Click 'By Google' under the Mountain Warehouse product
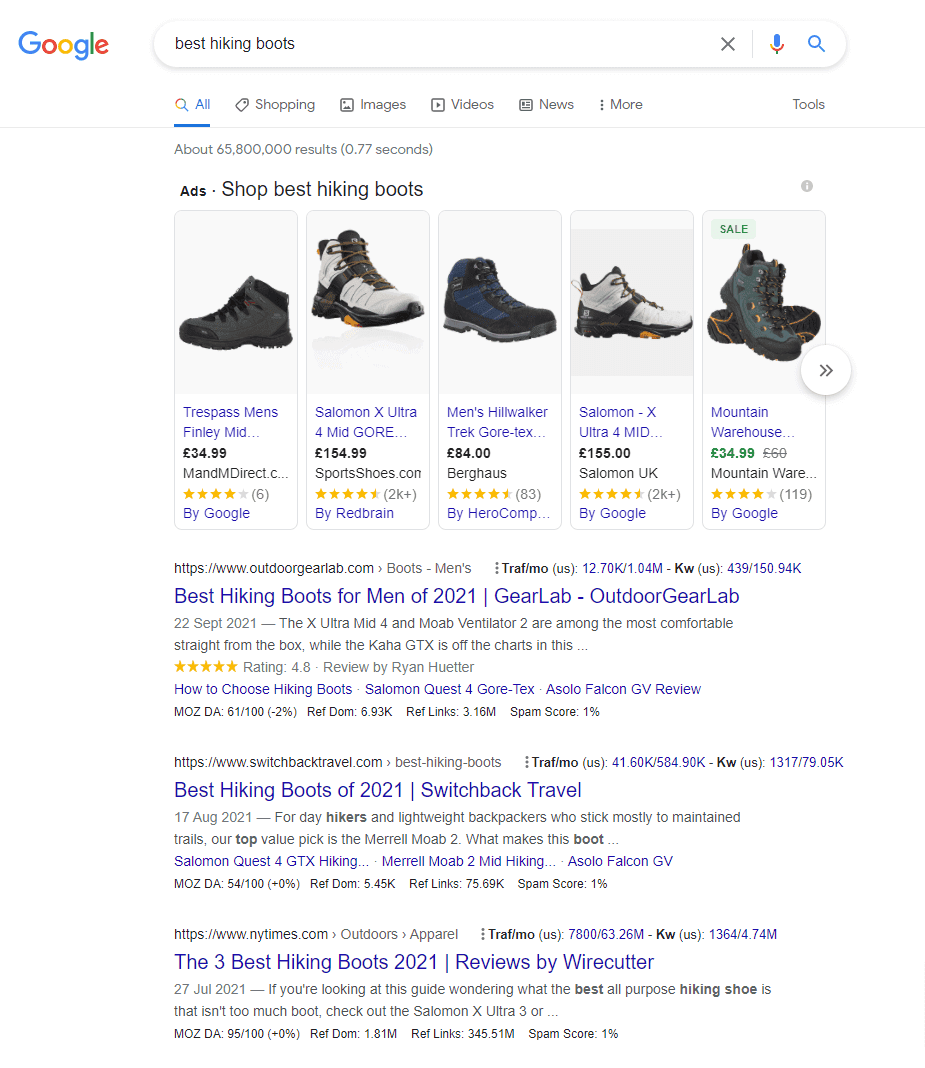Image resolution: width=925 pixels, height=1068 pixels. 744,514
